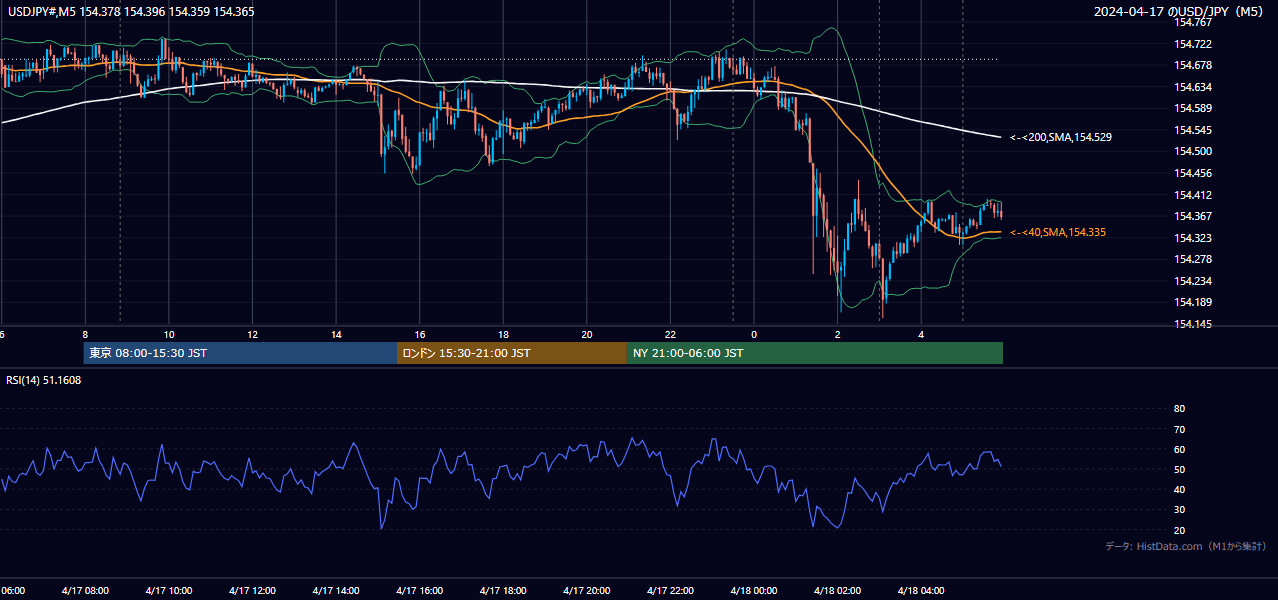Click the 4/17 20:00 date label
The width and height of the screenshot is (1278, 600).
(x=586, y=590)
